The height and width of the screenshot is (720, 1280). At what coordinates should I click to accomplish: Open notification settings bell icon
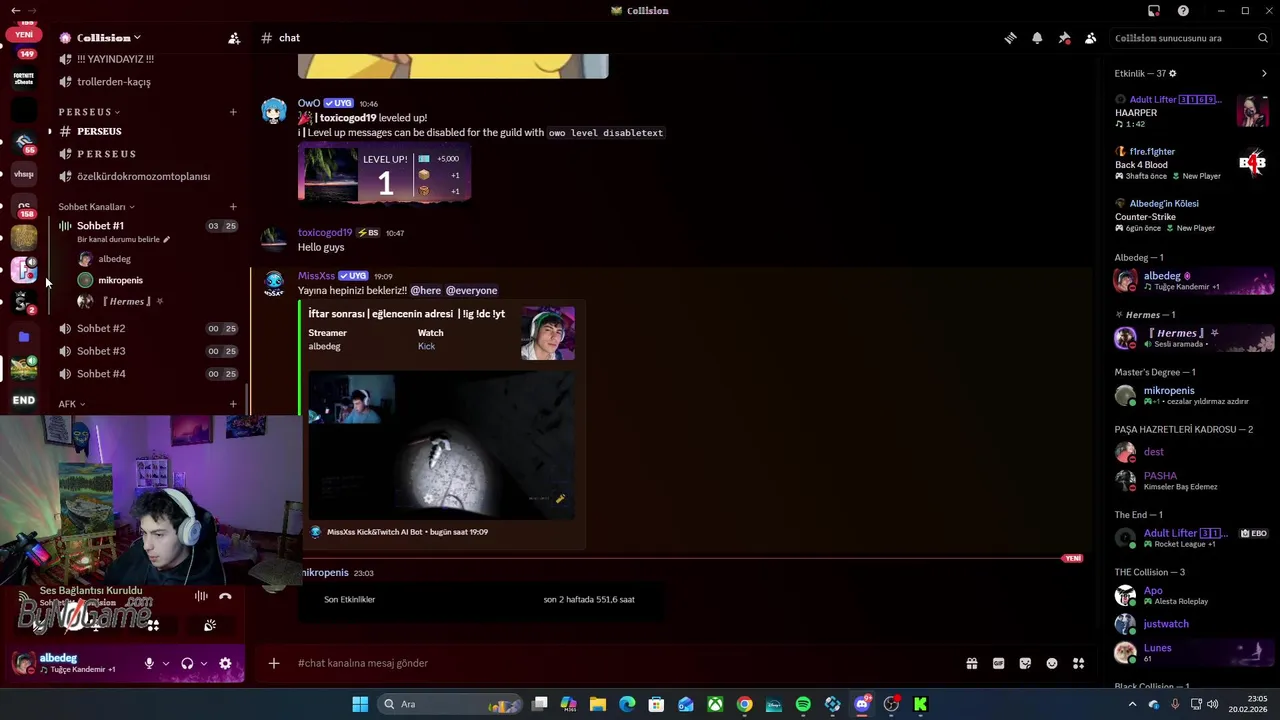pos(1037,38)
